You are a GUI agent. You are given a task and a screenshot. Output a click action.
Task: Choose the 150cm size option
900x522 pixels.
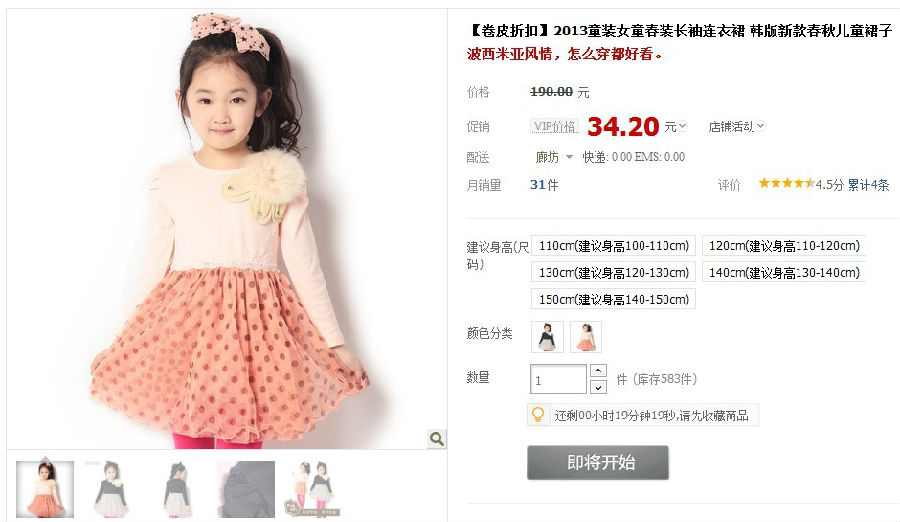614,299
